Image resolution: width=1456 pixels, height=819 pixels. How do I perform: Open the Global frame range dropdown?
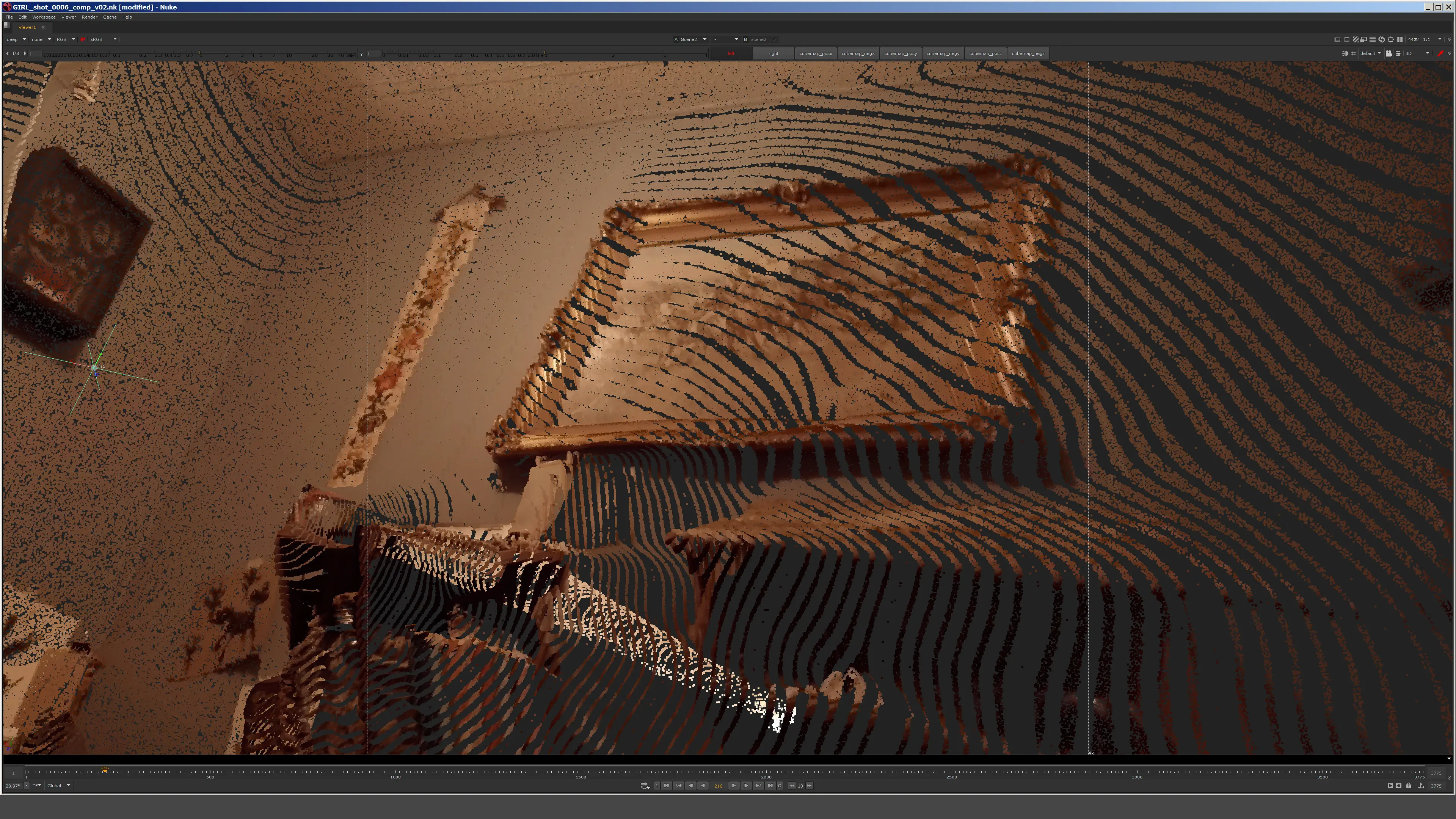point(59,786)
